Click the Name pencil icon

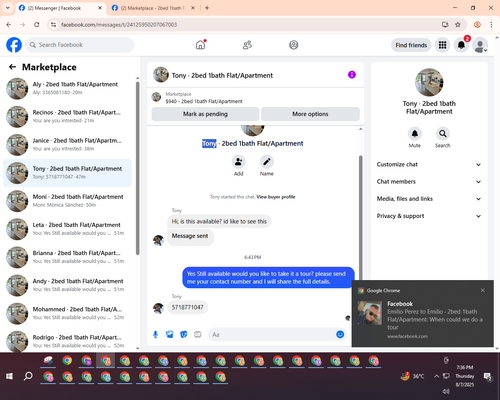pyautogui.click(x=267, y=162)
